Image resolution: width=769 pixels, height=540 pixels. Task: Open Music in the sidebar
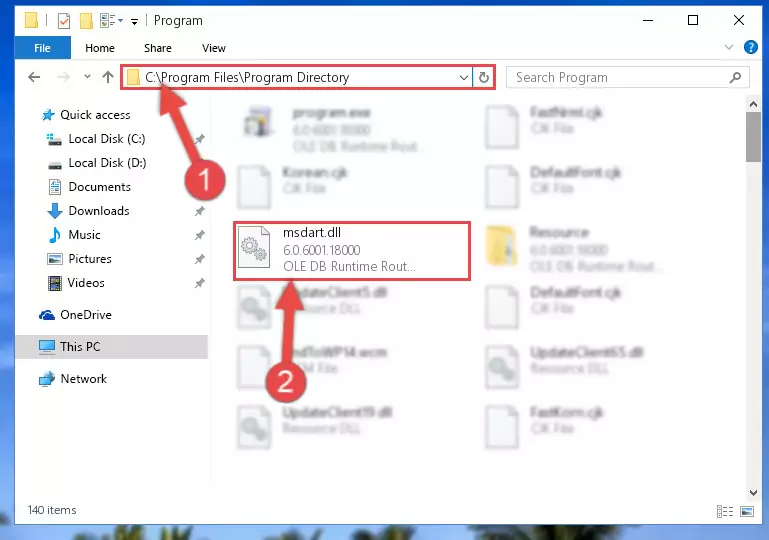[x=84, y=235]
